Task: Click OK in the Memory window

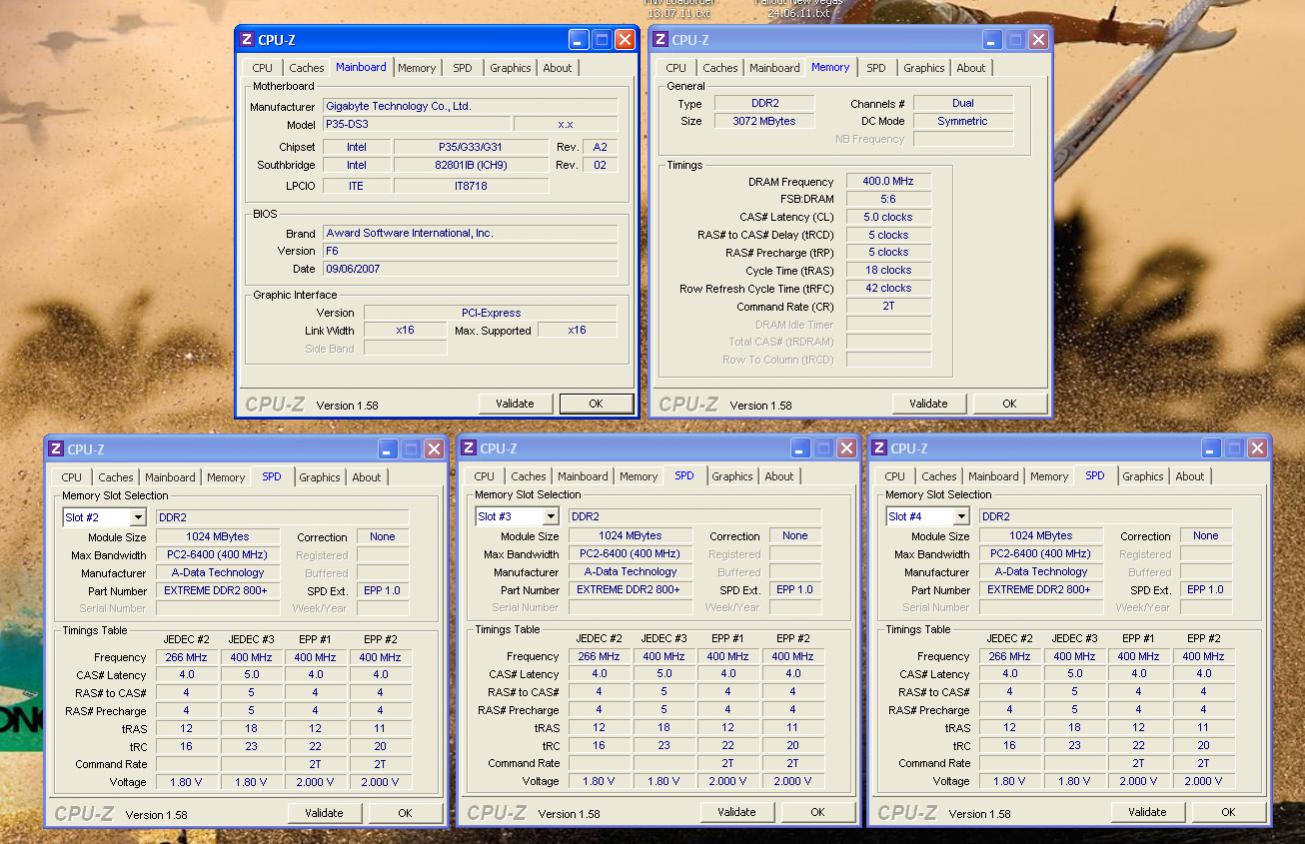Action: pos(1009,404)
